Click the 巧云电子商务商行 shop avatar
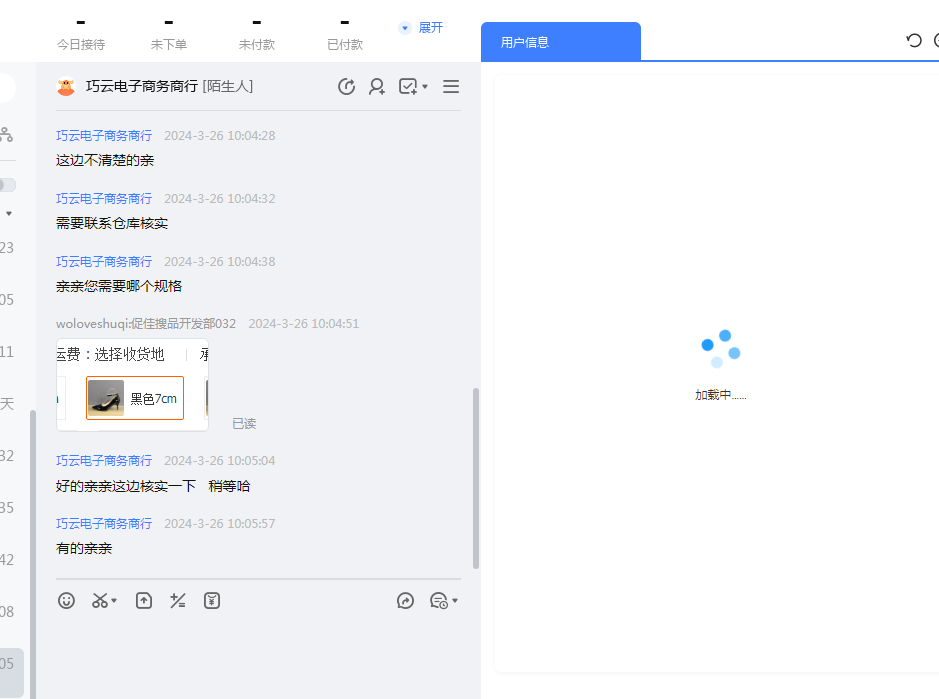Image resolution: width=939 pixels, height=699 pixels. pyautogui.click(x=66, y=87)
